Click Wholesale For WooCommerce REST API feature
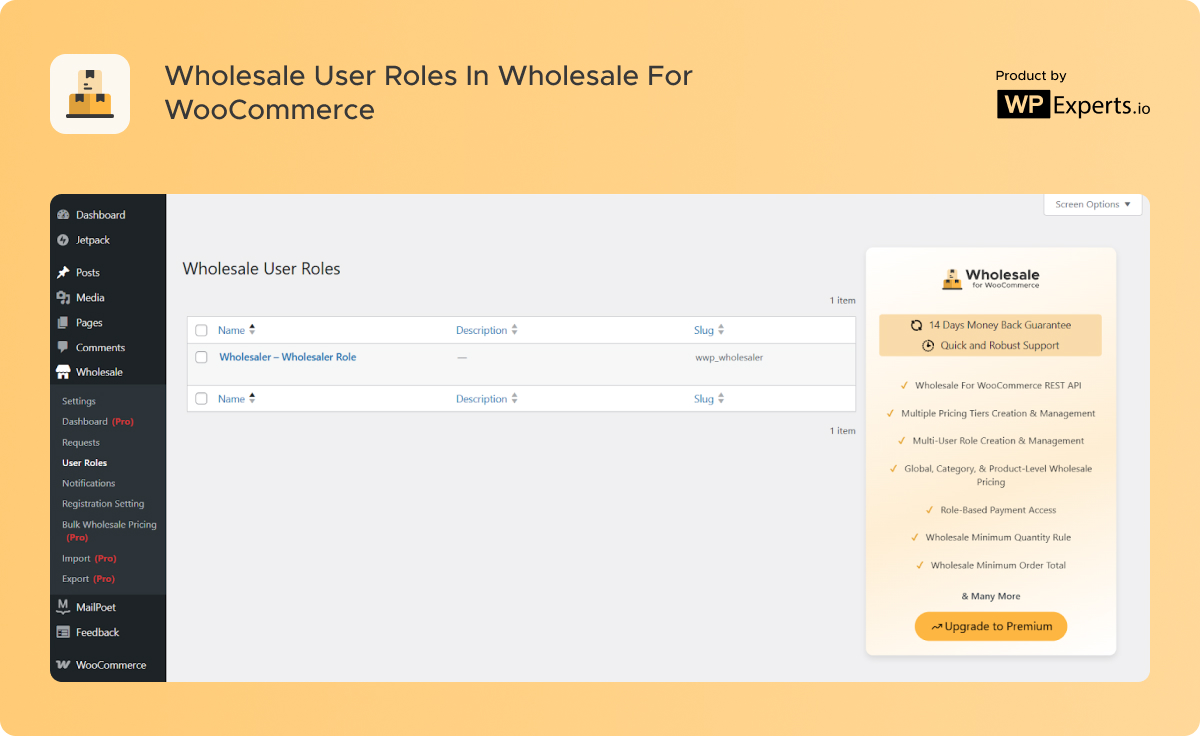 coord(998,385)
